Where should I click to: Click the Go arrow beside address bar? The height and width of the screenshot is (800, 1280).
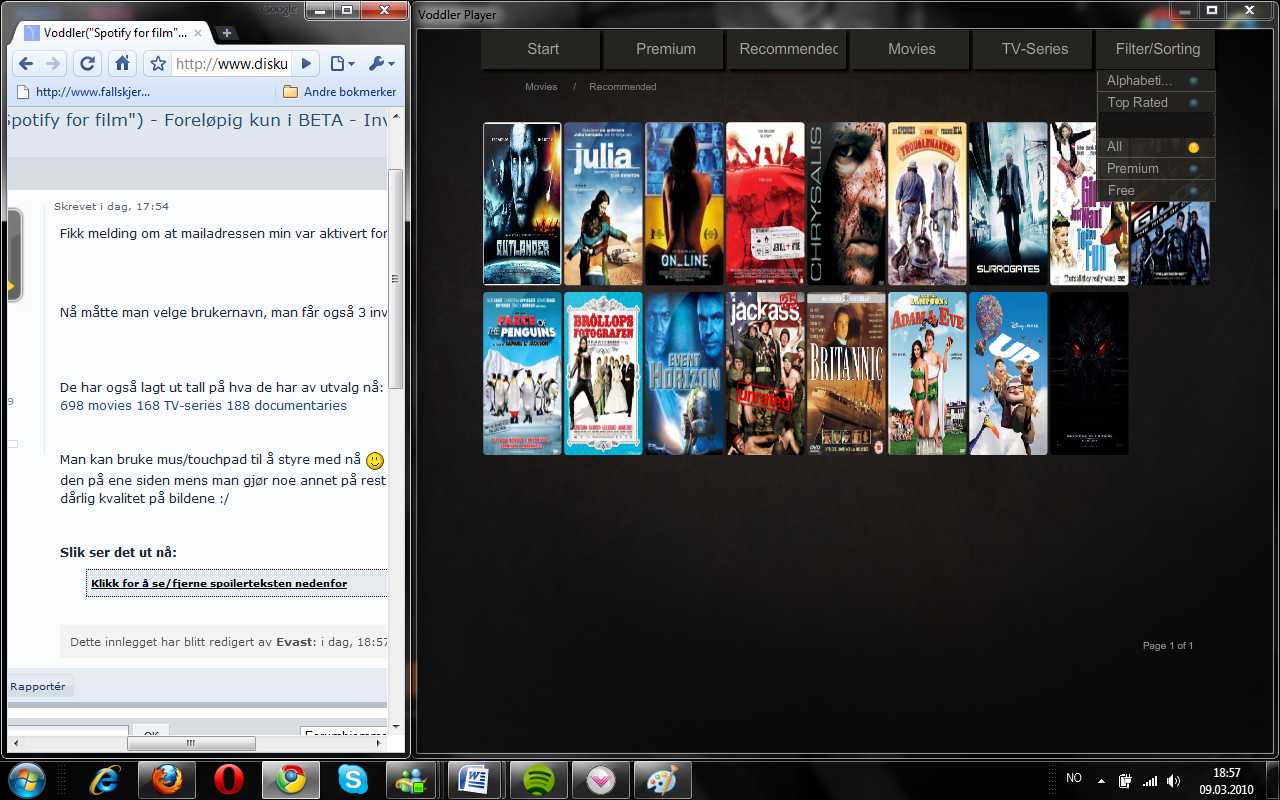(x=307, y=64)
